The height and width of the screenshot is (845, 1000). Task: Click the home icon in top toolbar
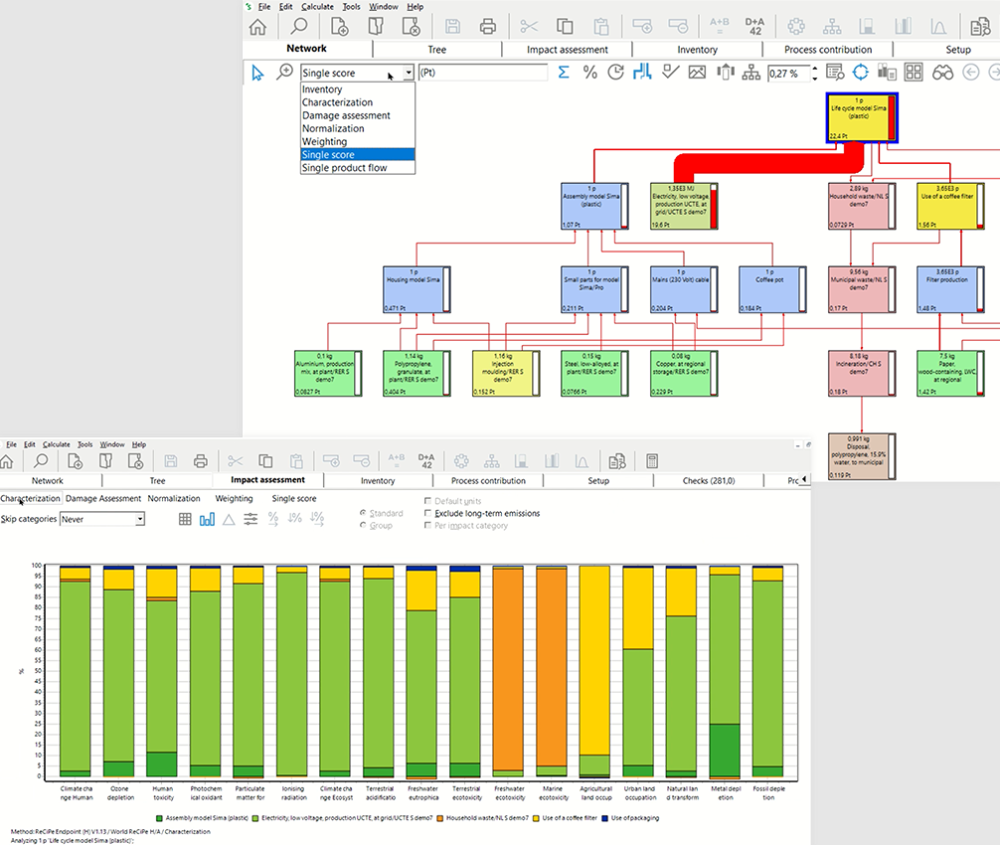[257, 27]
